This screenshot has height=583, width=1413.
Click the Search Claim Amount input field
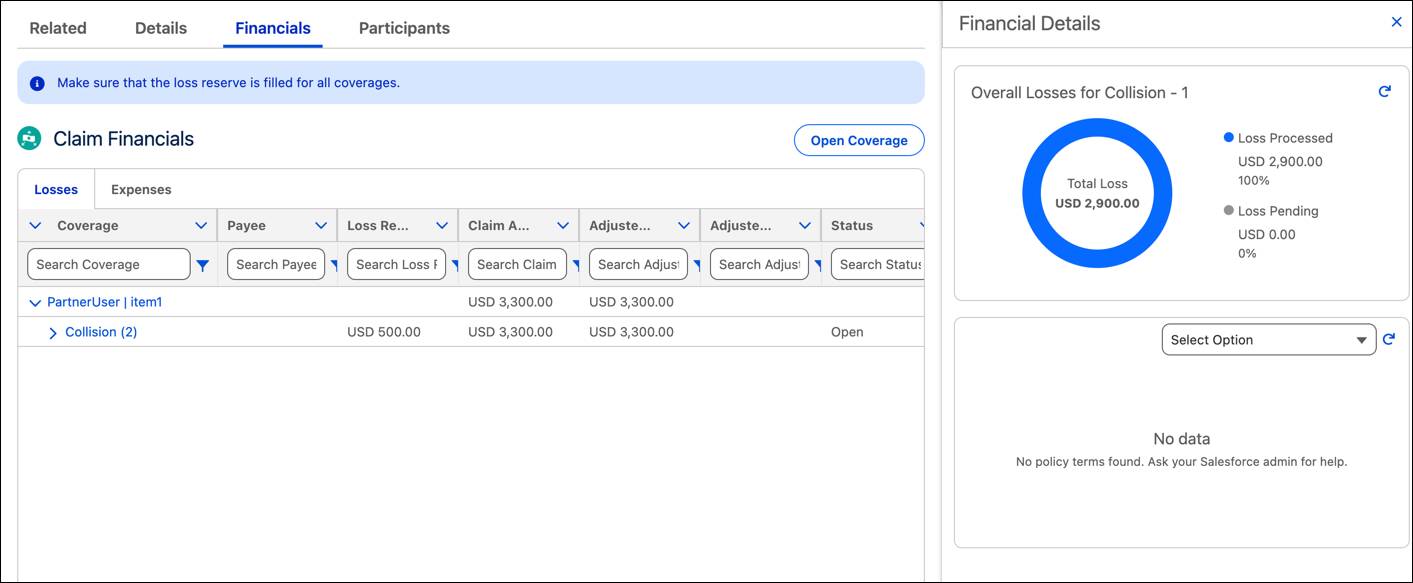tap(517, 264)
